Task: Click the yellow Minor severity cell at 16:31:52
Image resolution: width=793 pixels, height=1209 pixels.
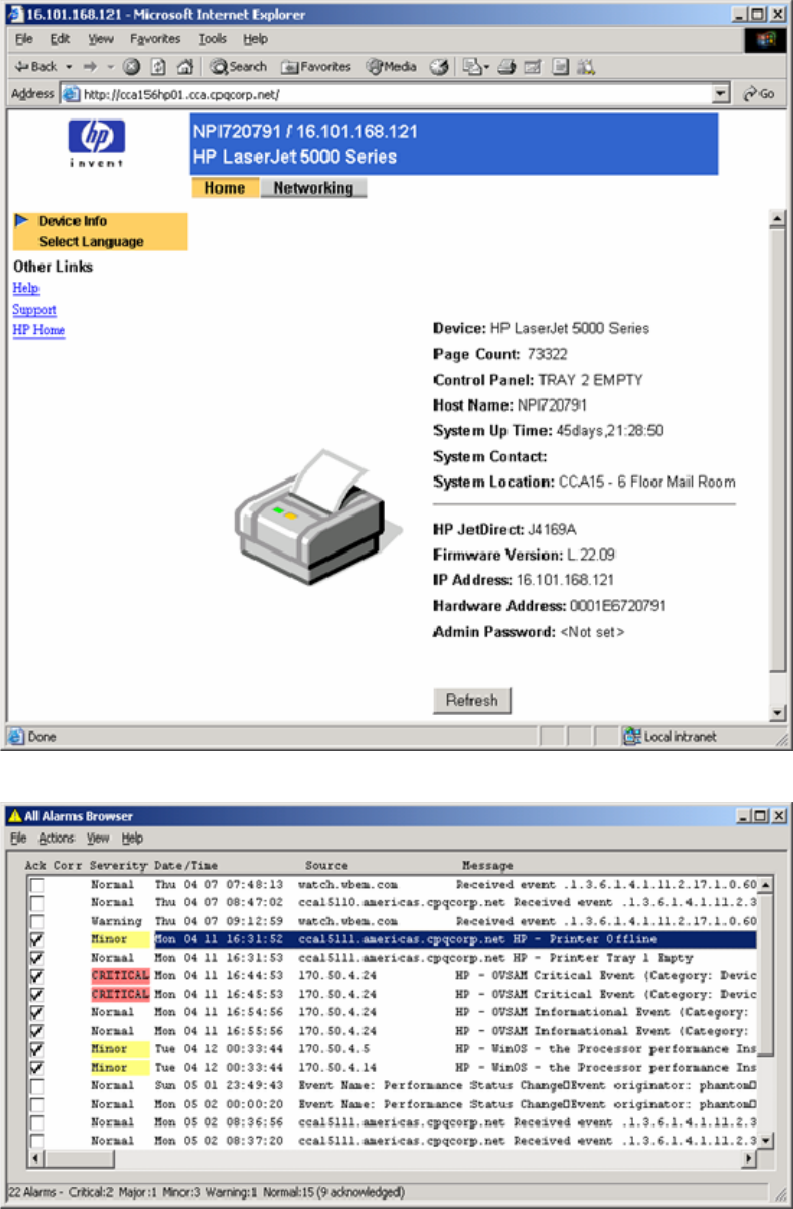Action: [x=119, y=940]
